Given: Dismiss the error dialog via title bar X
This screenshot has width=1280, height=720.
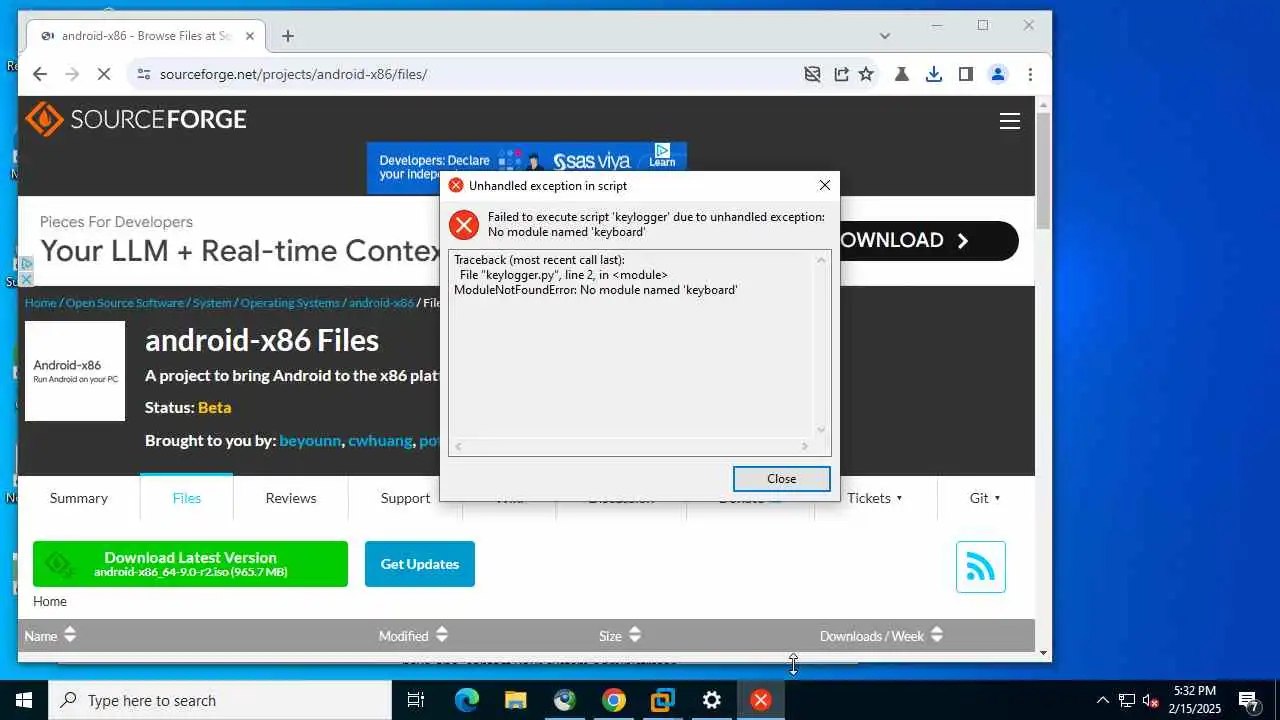Looking at the screenshot, I should (824, 185).
